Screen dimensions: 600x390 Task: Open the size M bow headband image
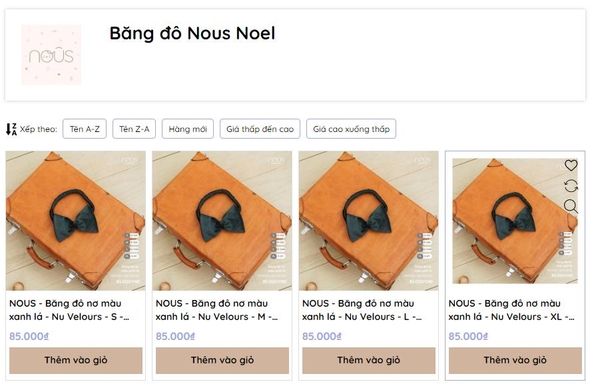click(x=222, y=221)
